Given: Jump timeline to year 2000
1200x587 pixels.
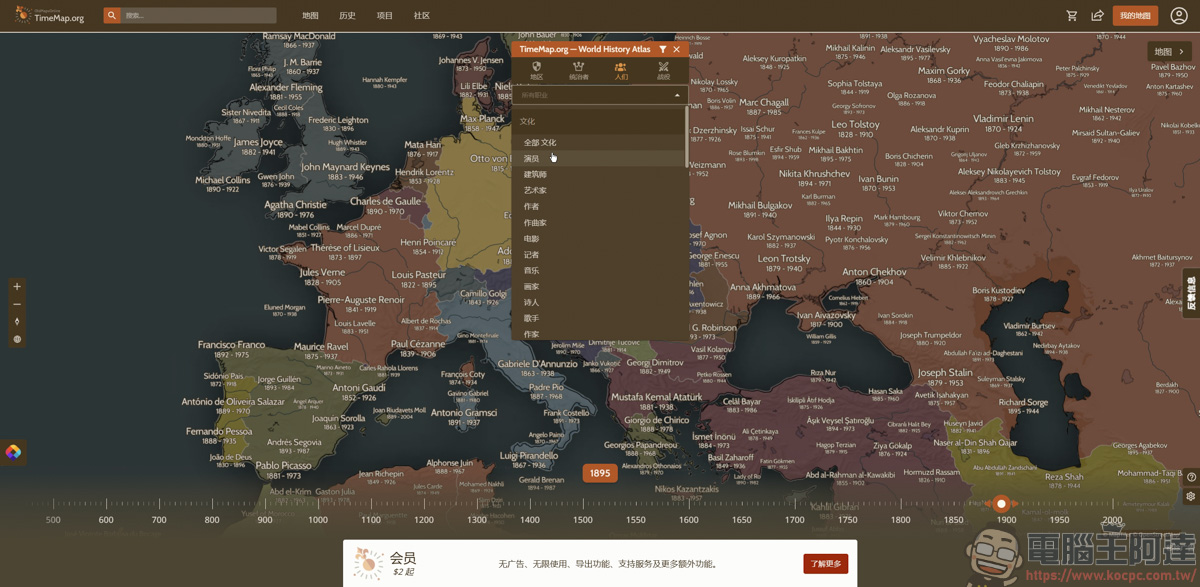Looking at the screenshot, I should click(1111, 520).
